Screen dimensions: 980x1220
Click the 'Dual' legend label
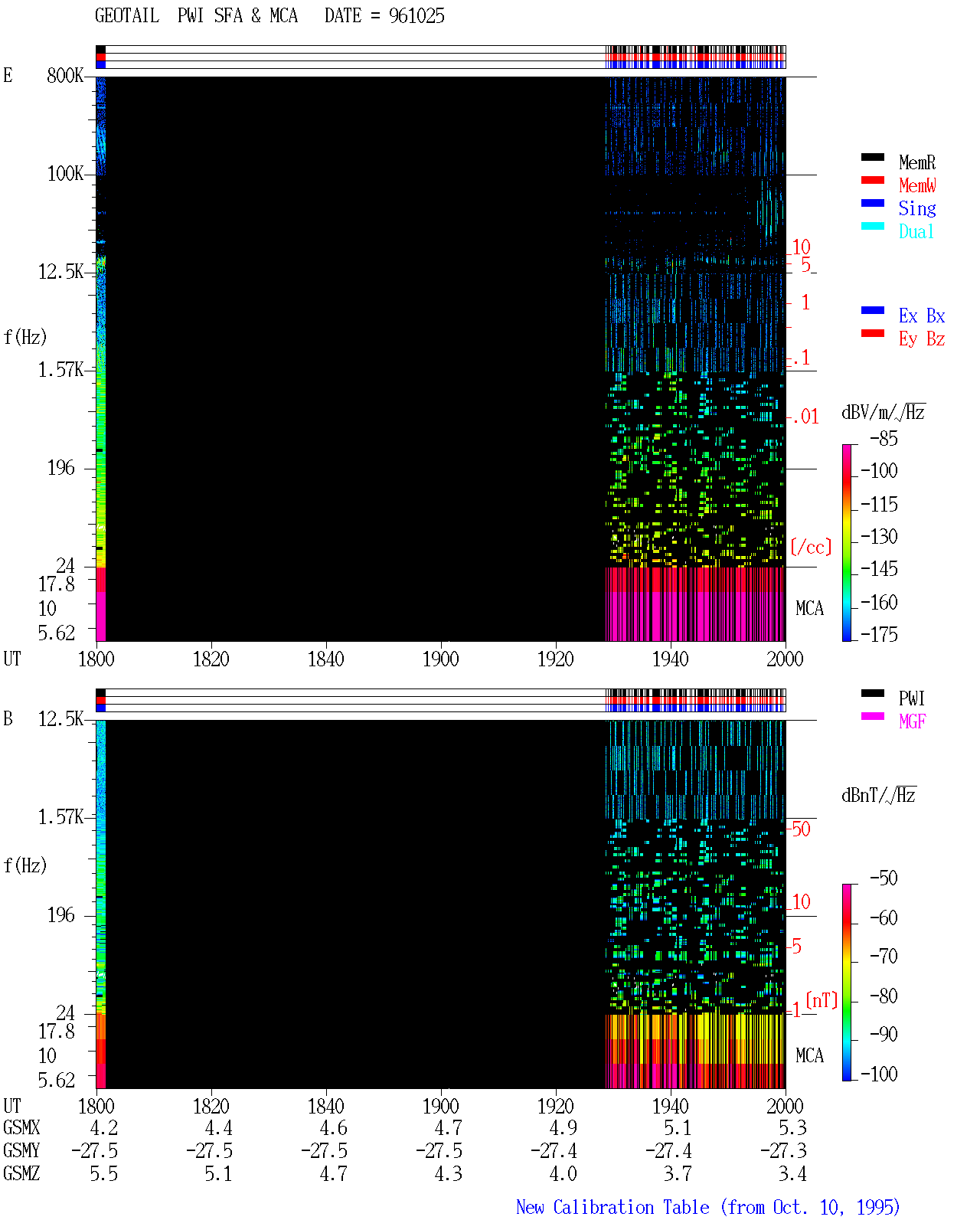pos(917,231)
